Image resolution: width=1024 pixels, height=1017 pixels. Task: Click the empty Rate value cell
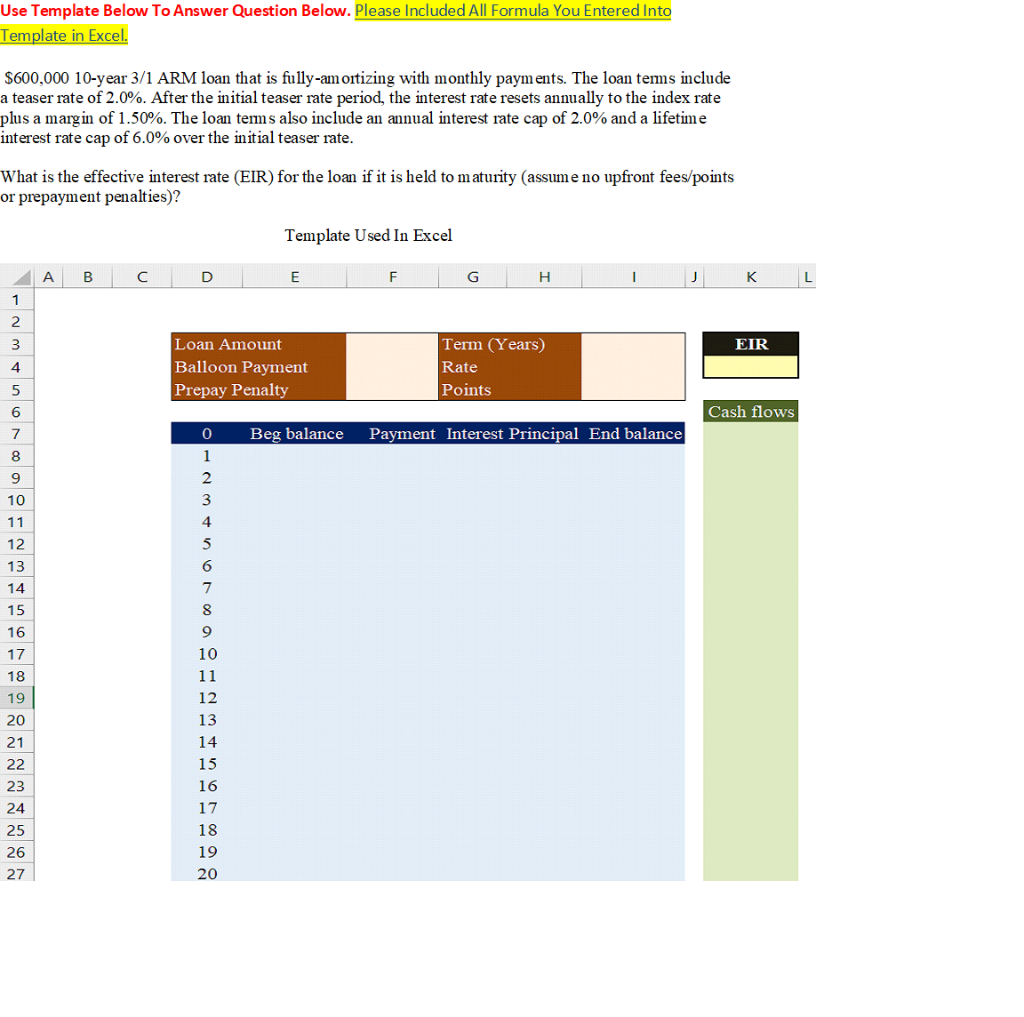coord(633,367)
